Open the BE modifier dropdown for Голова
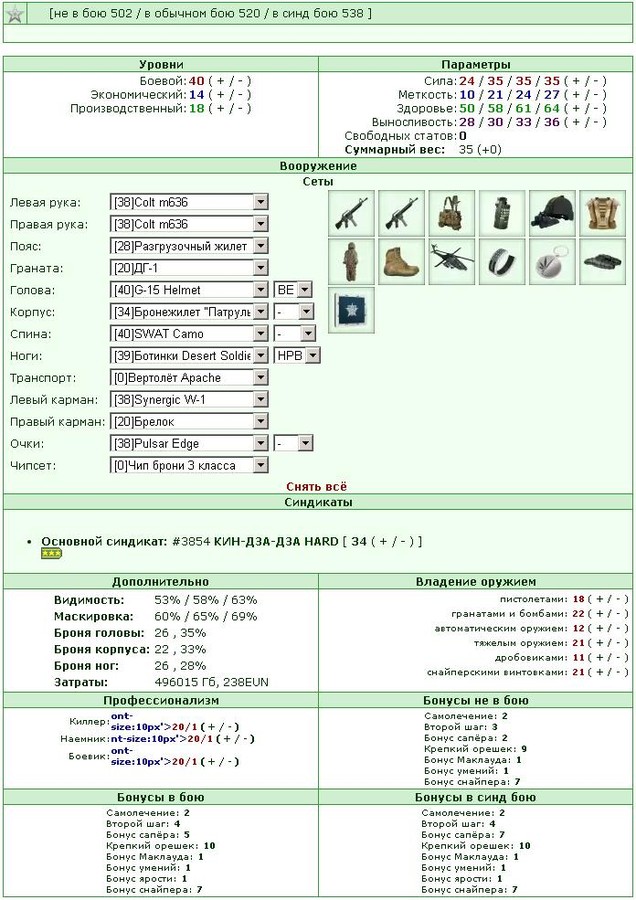The height and width of the screenshot is (900, 636). 293,290
